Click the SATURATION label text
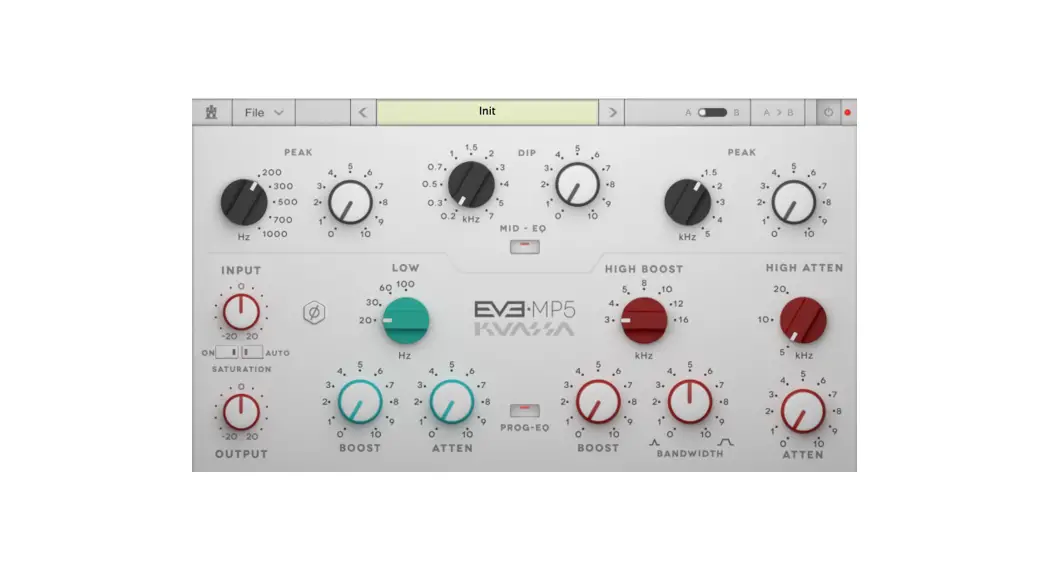 [x=242, y=369]
